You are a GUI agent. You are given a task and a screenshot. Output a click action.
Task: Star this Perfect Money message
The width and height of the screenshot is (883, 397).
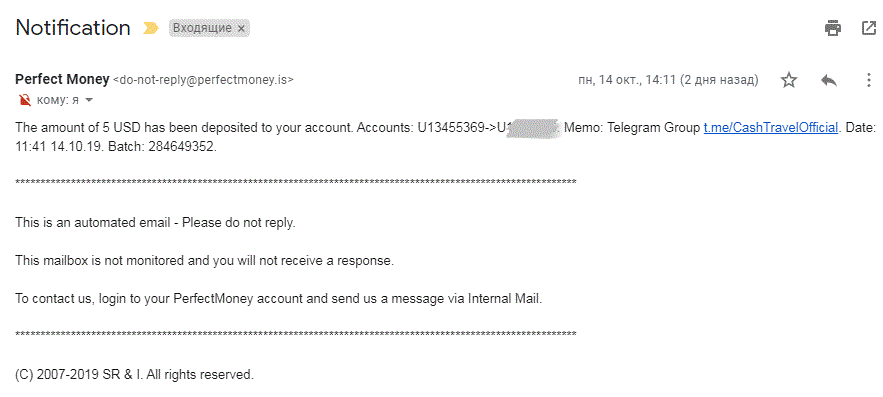point(789,80)
